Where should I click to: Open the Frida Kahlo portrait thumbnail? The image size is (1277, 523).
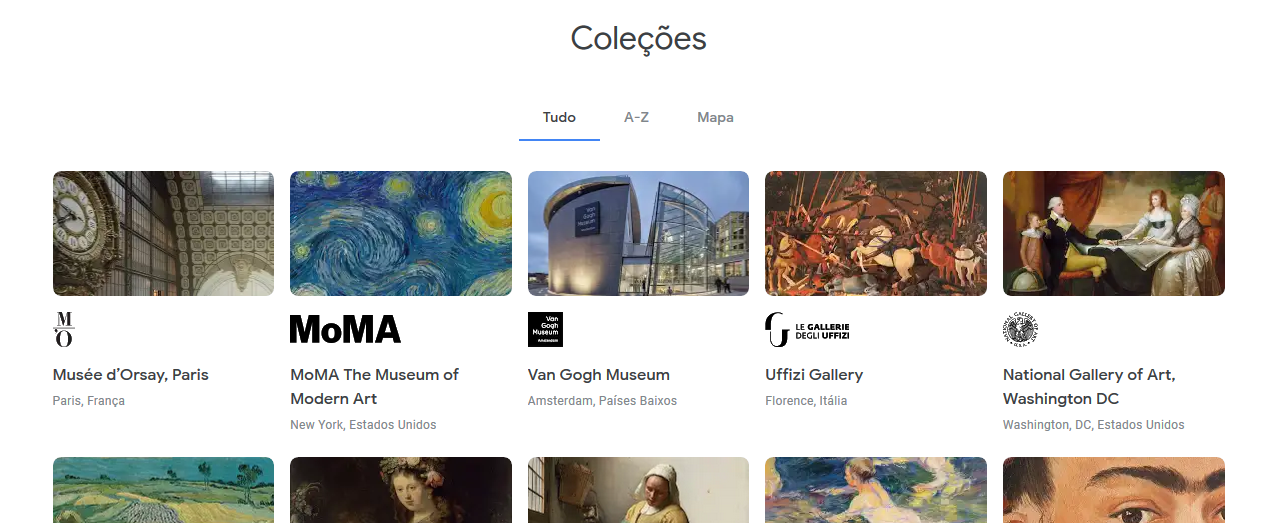[x=1113, y=490]
